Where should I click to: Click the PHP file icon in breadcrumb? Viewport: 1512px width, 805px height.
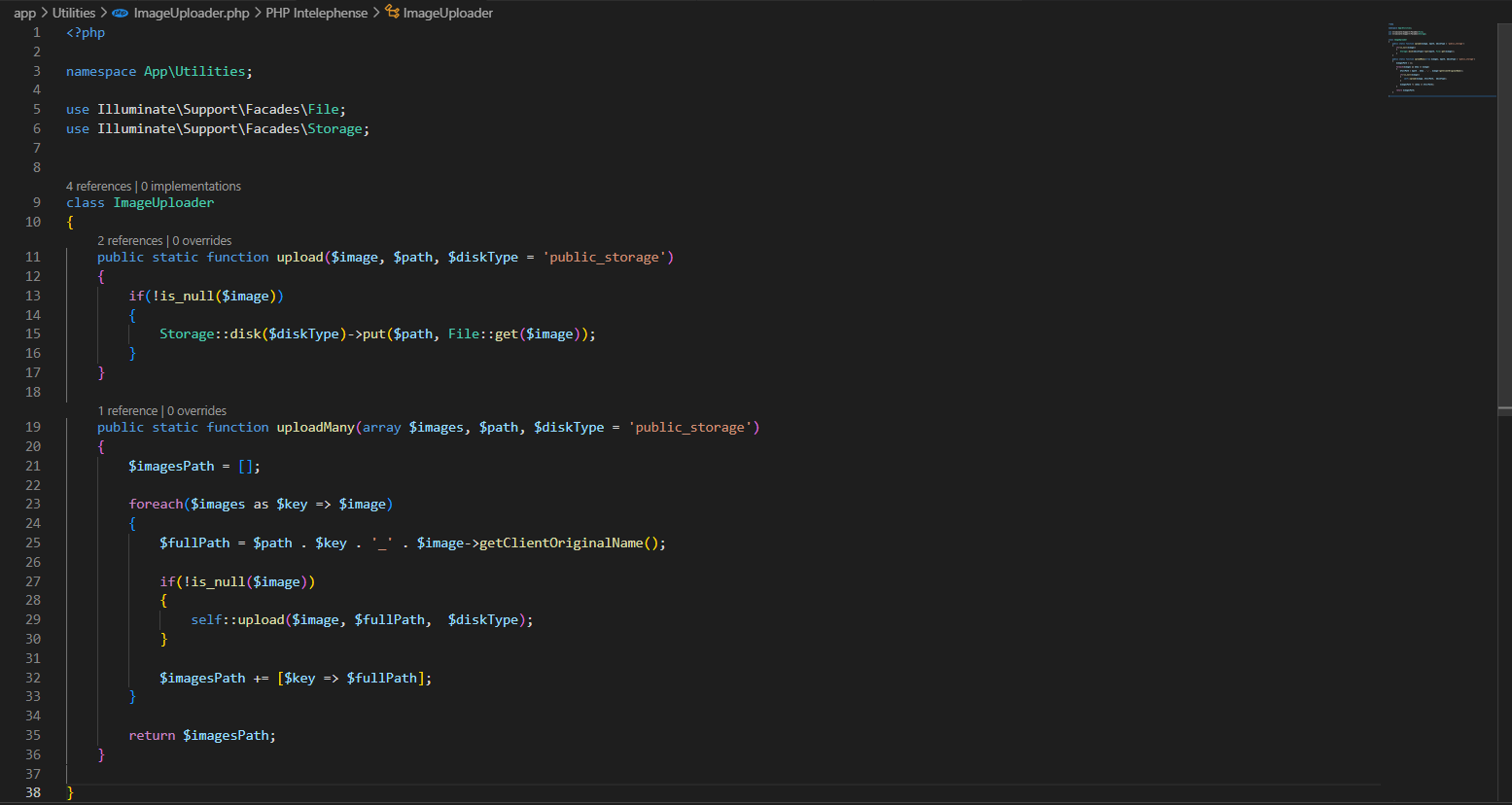coord(121,13)
